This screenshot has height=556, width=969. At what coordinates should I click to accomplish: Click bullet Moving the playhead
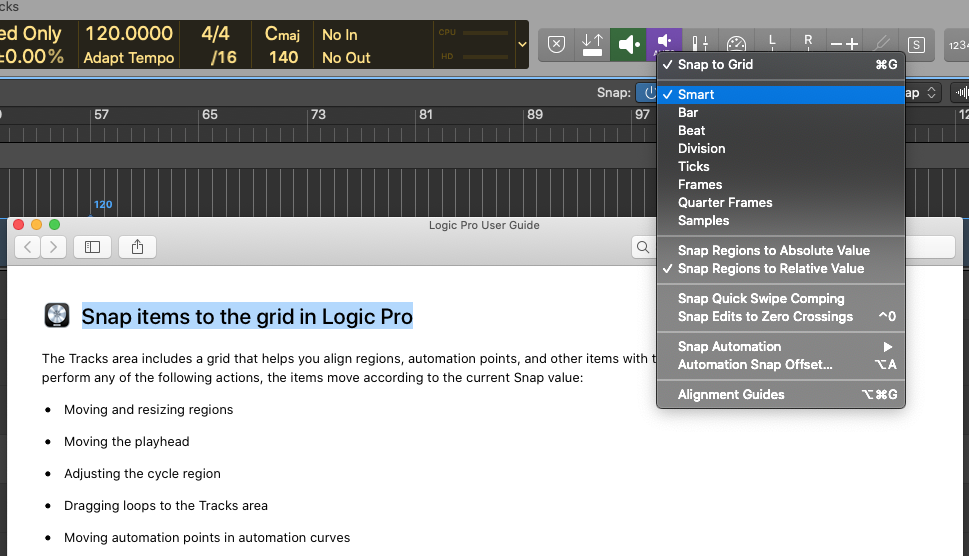click(x=127, y=442)
